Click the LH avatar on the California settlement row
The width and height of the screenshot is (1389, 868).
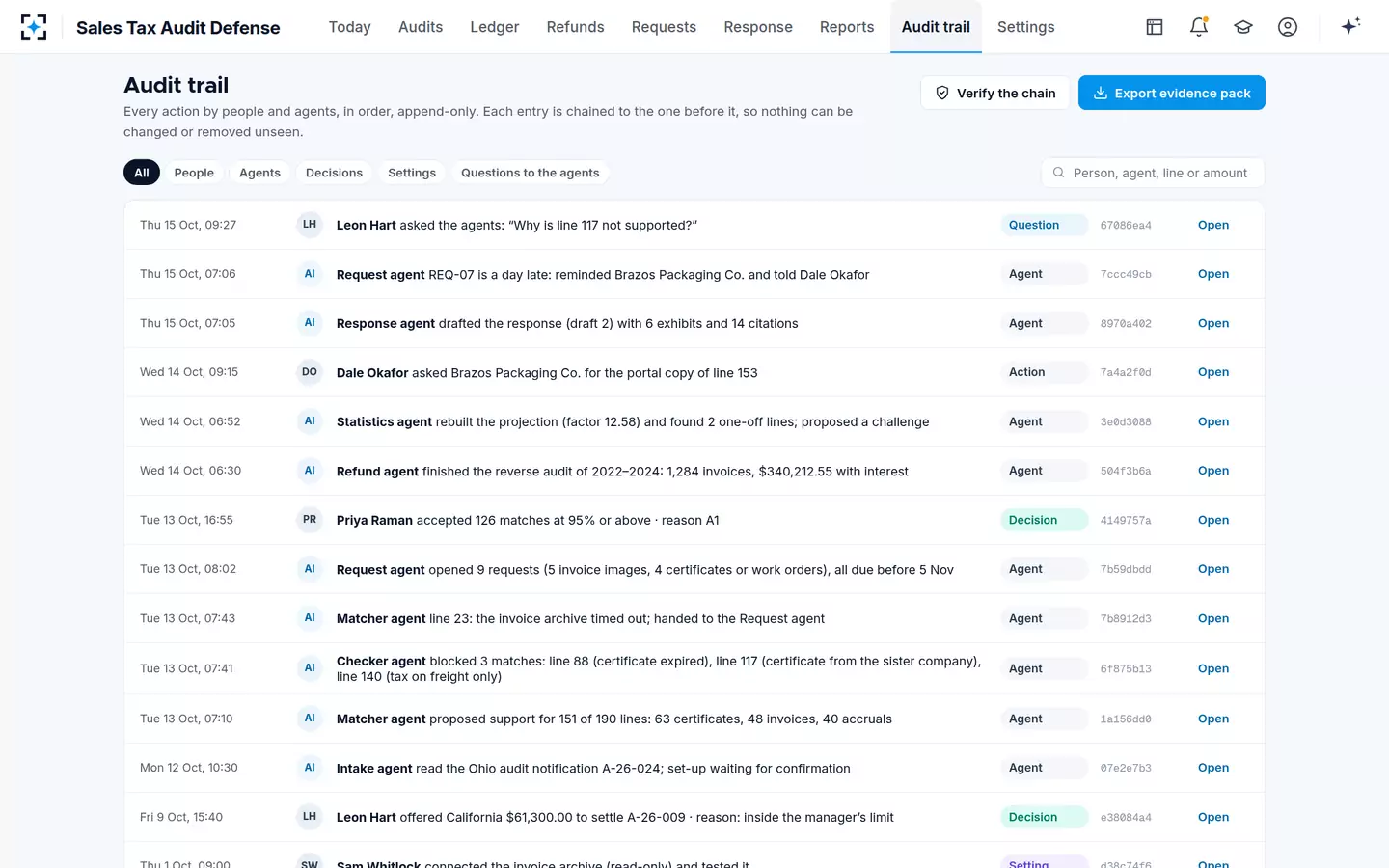click(x=310, y=817)
